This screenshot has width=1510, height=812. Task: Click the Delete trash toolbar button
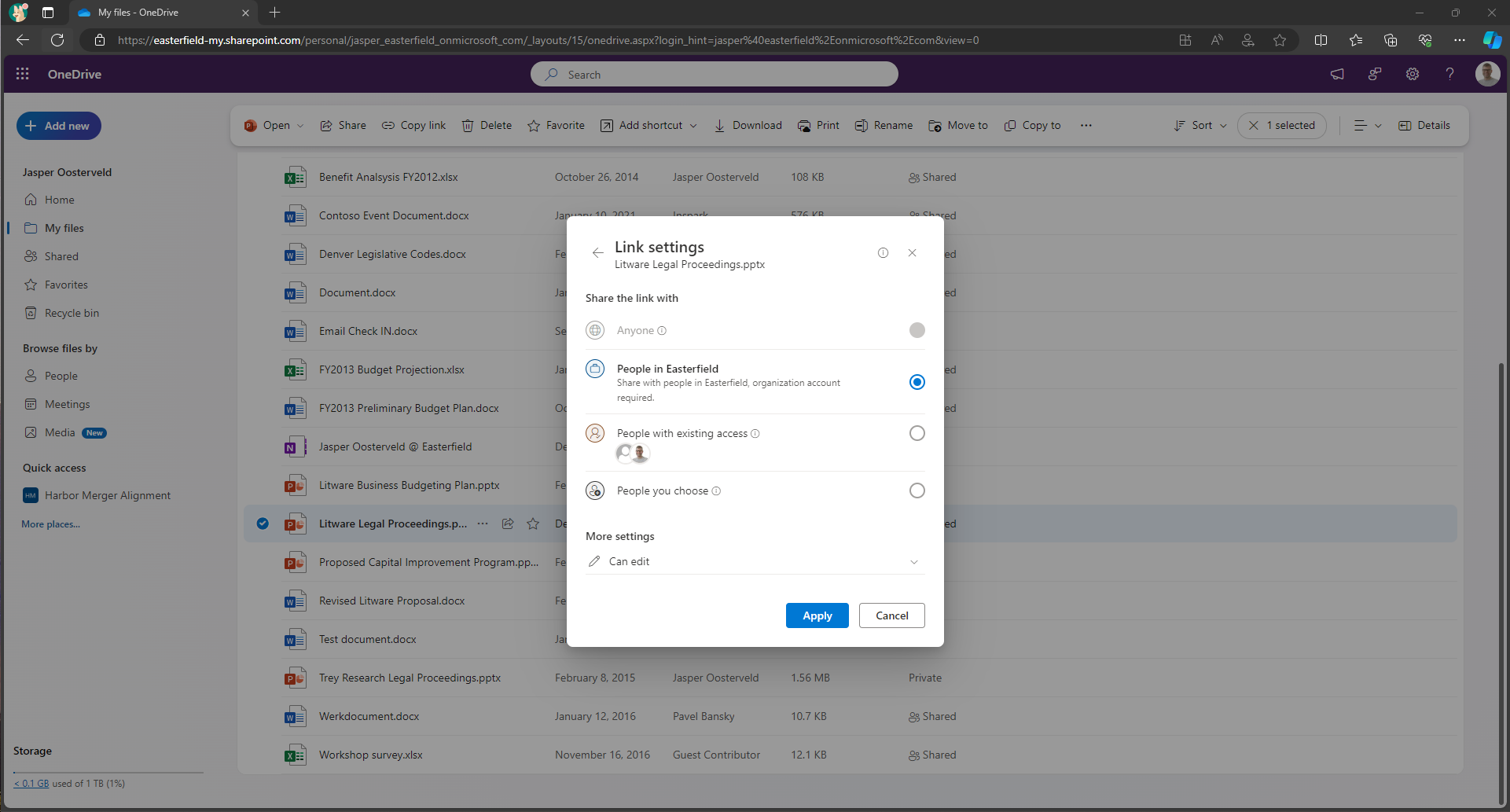tap(487, 125)
